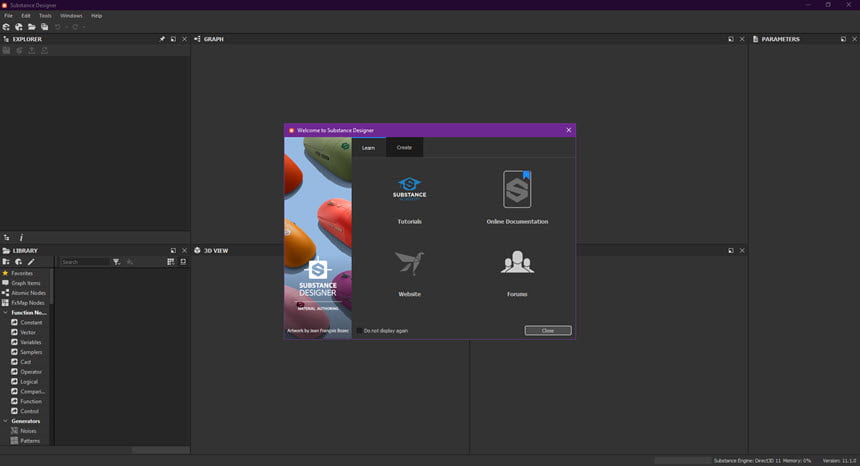The width and height of the screenshot is (860, 466).
Task: Select the Operator function category
Action: (x=31, y=372)
